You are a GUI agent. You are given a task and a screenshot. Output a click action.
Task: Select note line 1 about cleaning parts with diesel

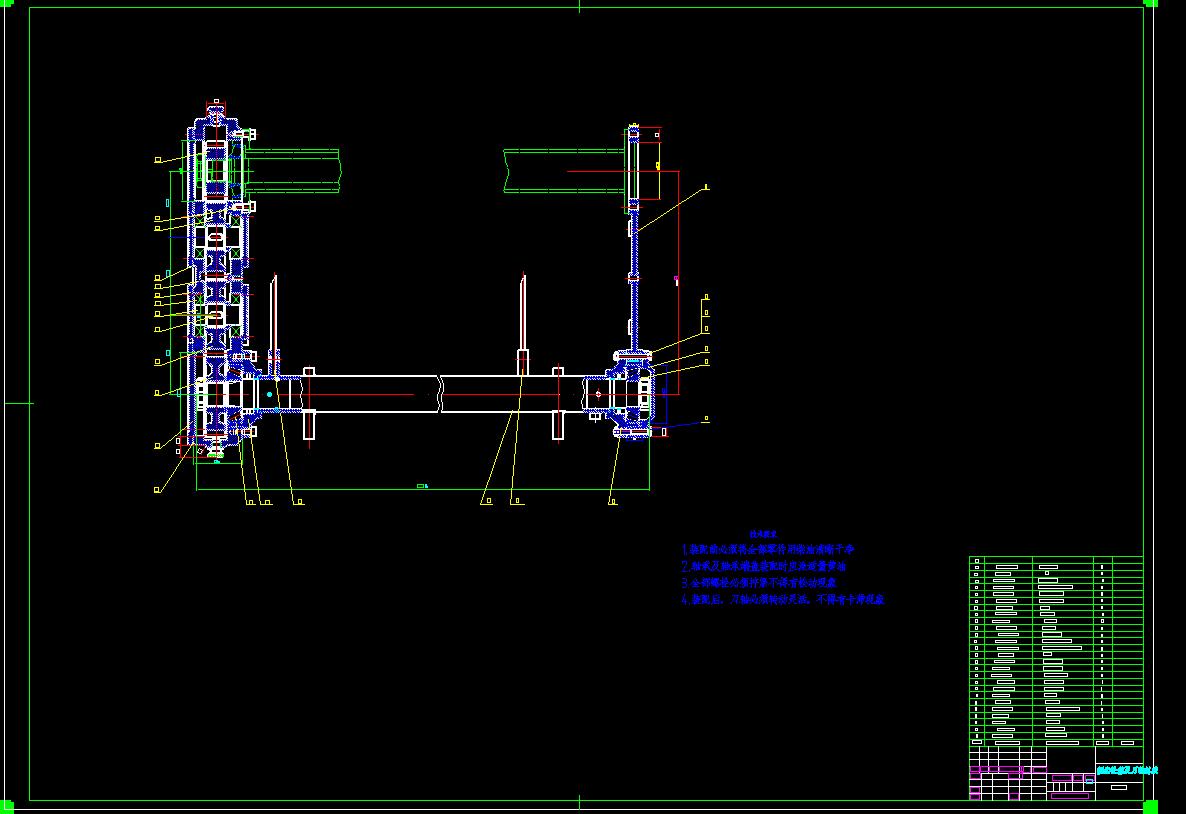768,549
